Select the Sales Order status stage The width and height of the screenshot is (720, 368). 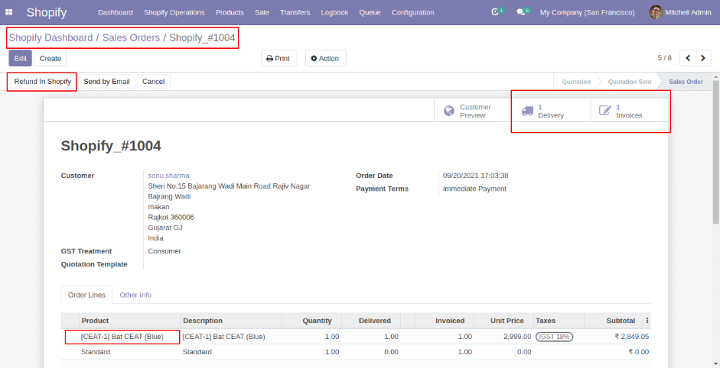pos(686,81)
